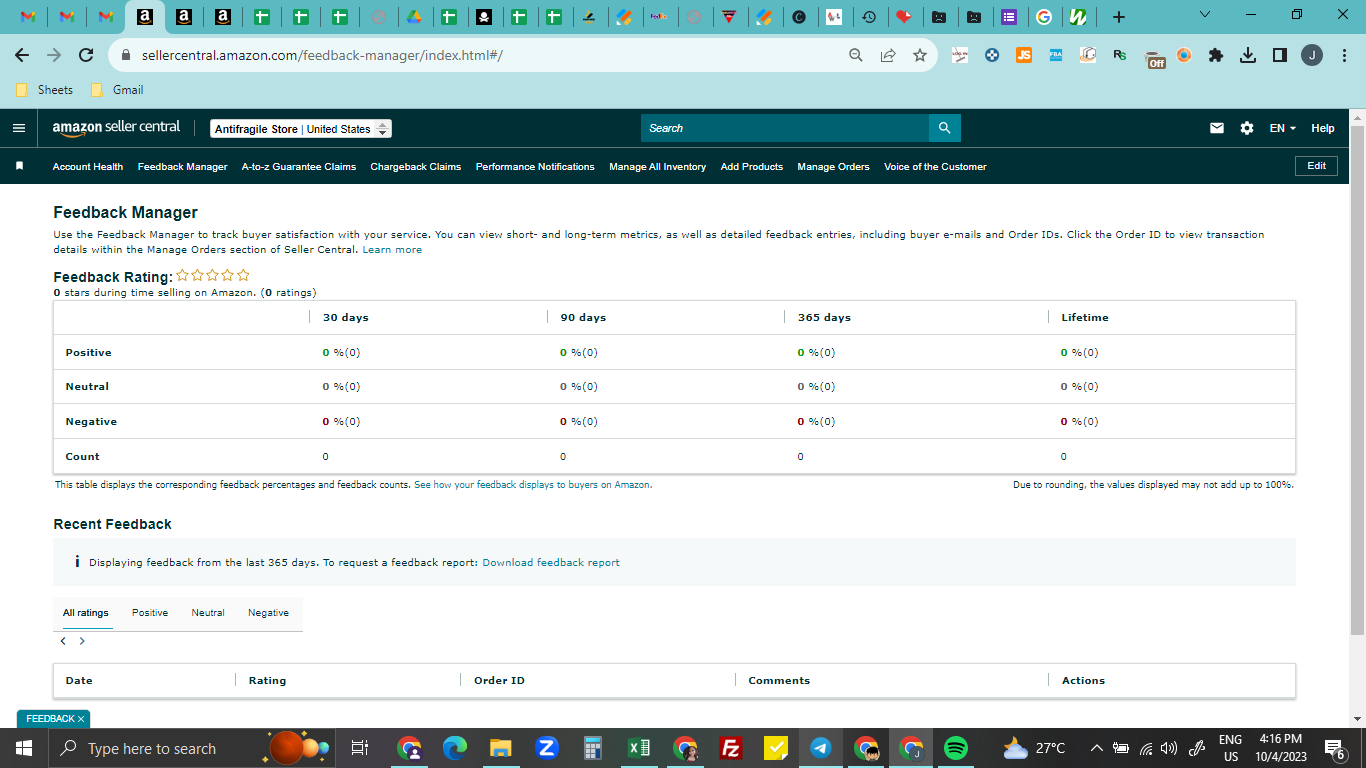The width and height of the screenshot is (1366, 768).
Task: Open FileZilla from the taskbar
Action: coord(731,748)
